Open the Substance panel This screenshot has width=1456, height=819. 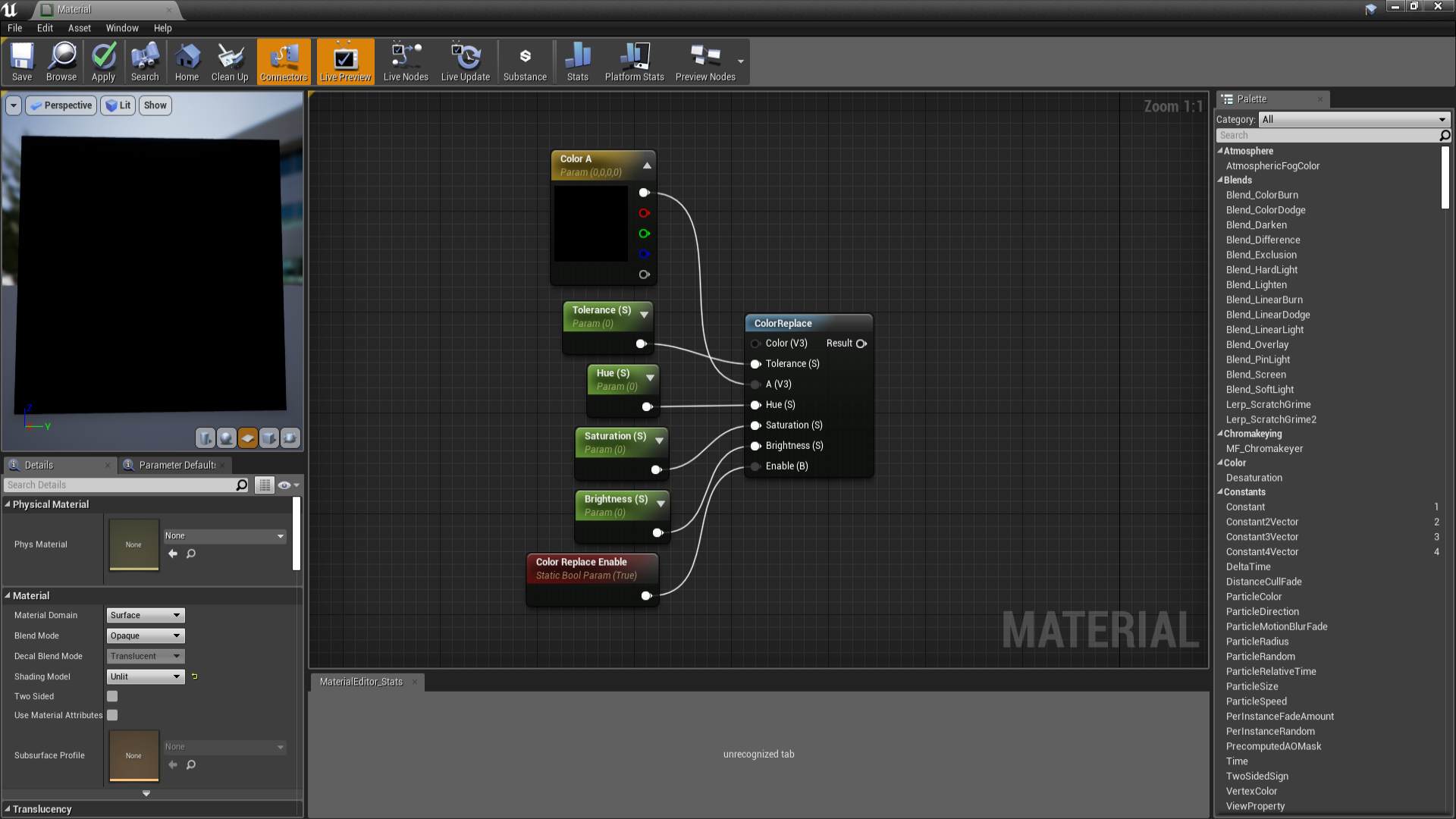[525, 61]
